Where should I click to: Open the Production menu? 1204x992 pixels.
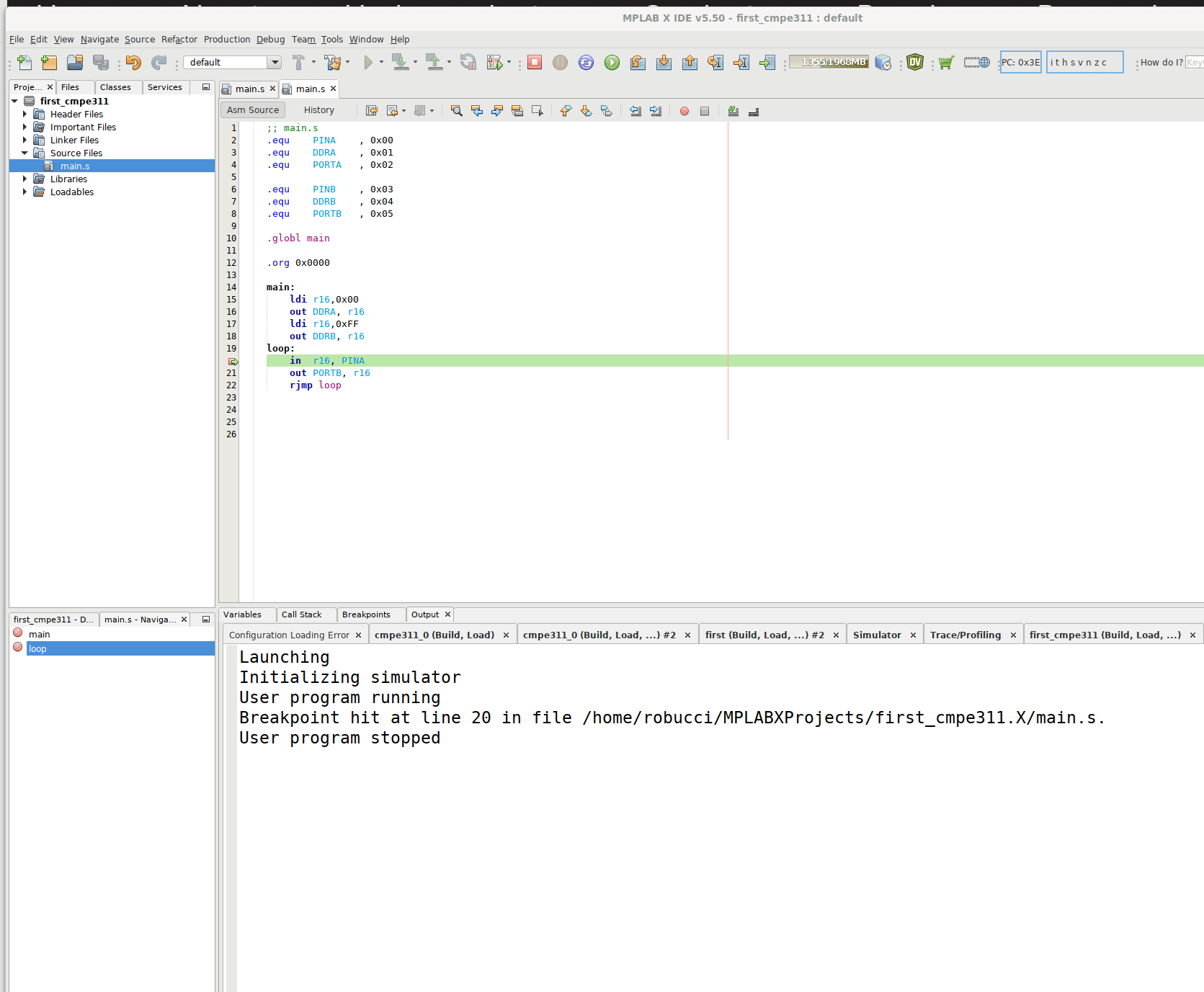click(227, 40)
